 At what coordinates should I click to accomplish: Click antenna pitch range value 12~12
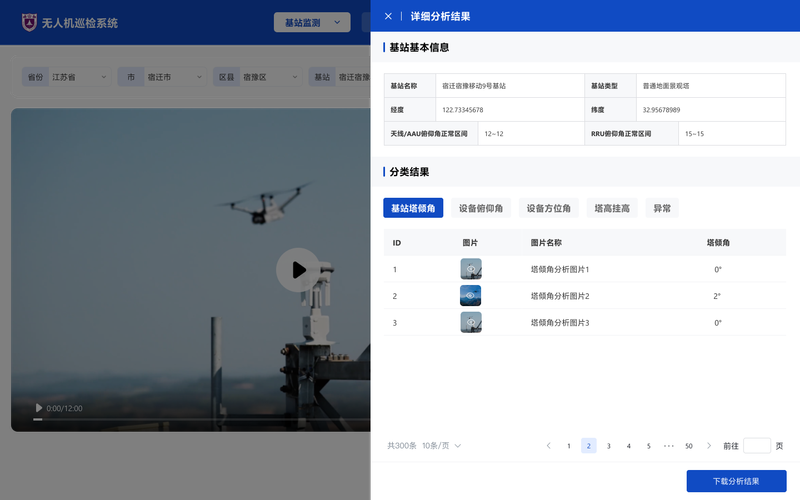tap(494, 134)
